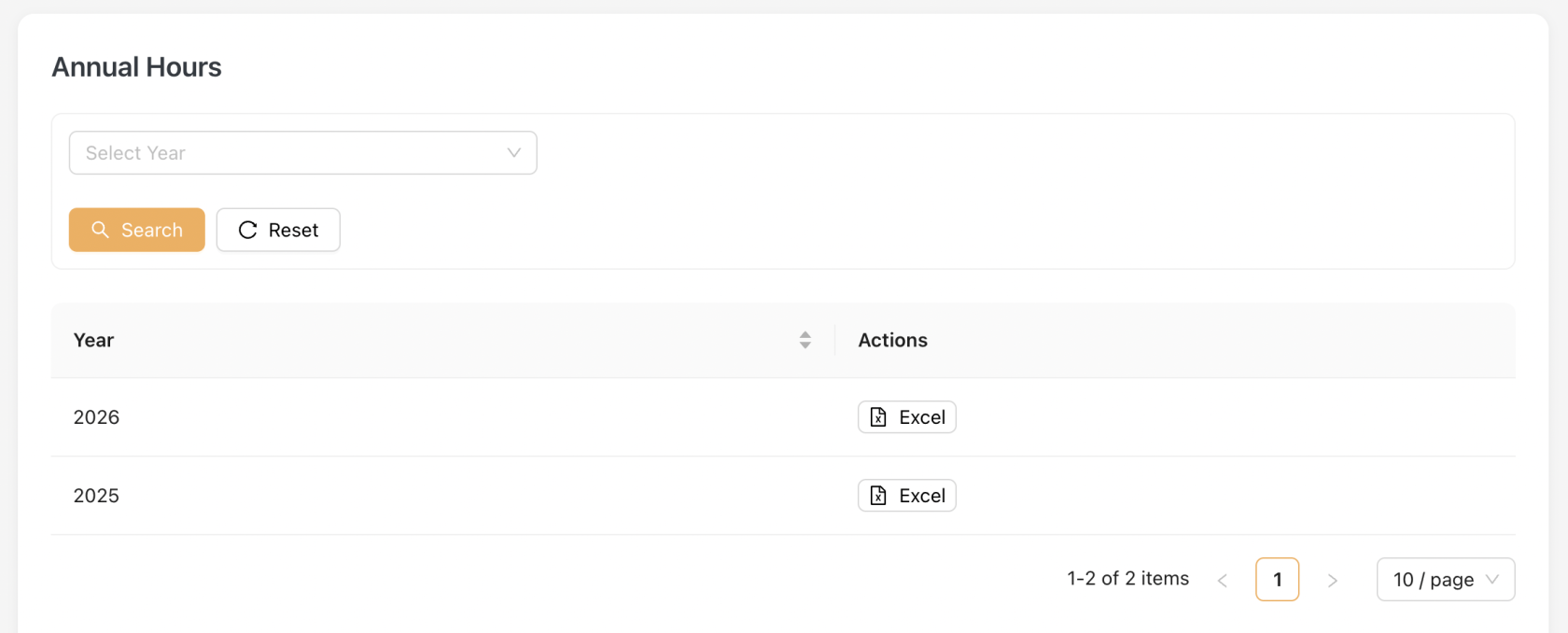1568x633 pixels.
Task: Click the Reset button
Action: click(278, 230)
